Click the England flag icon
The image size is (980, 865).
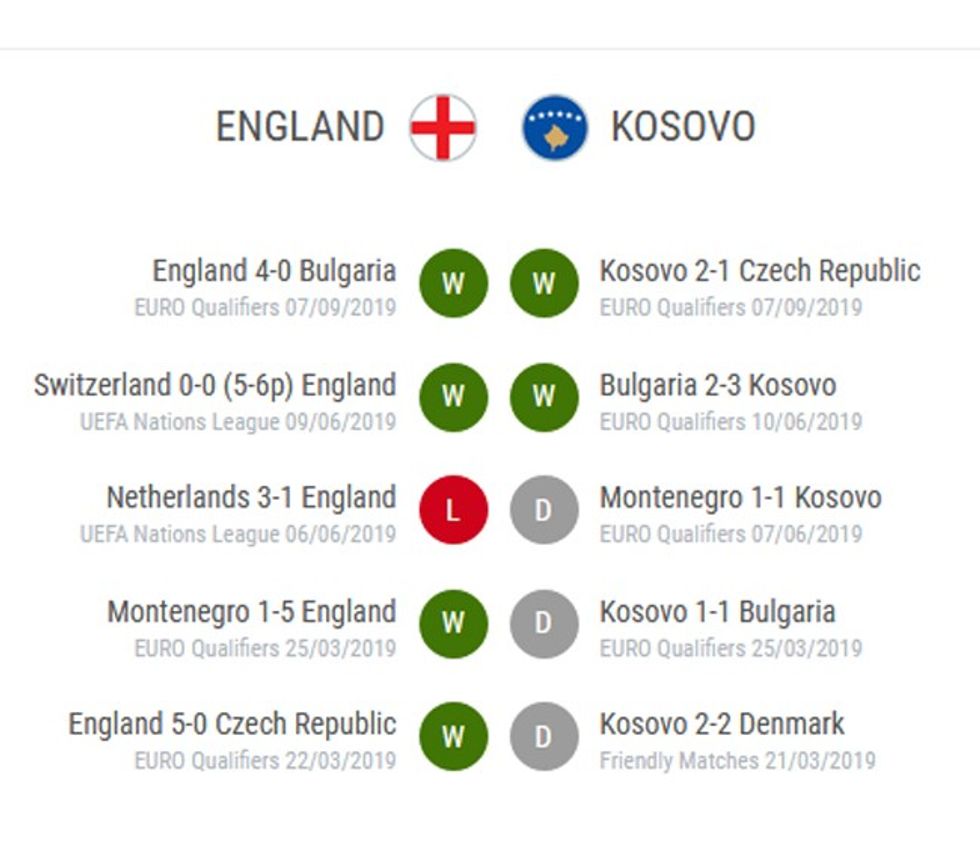(443, 128)
